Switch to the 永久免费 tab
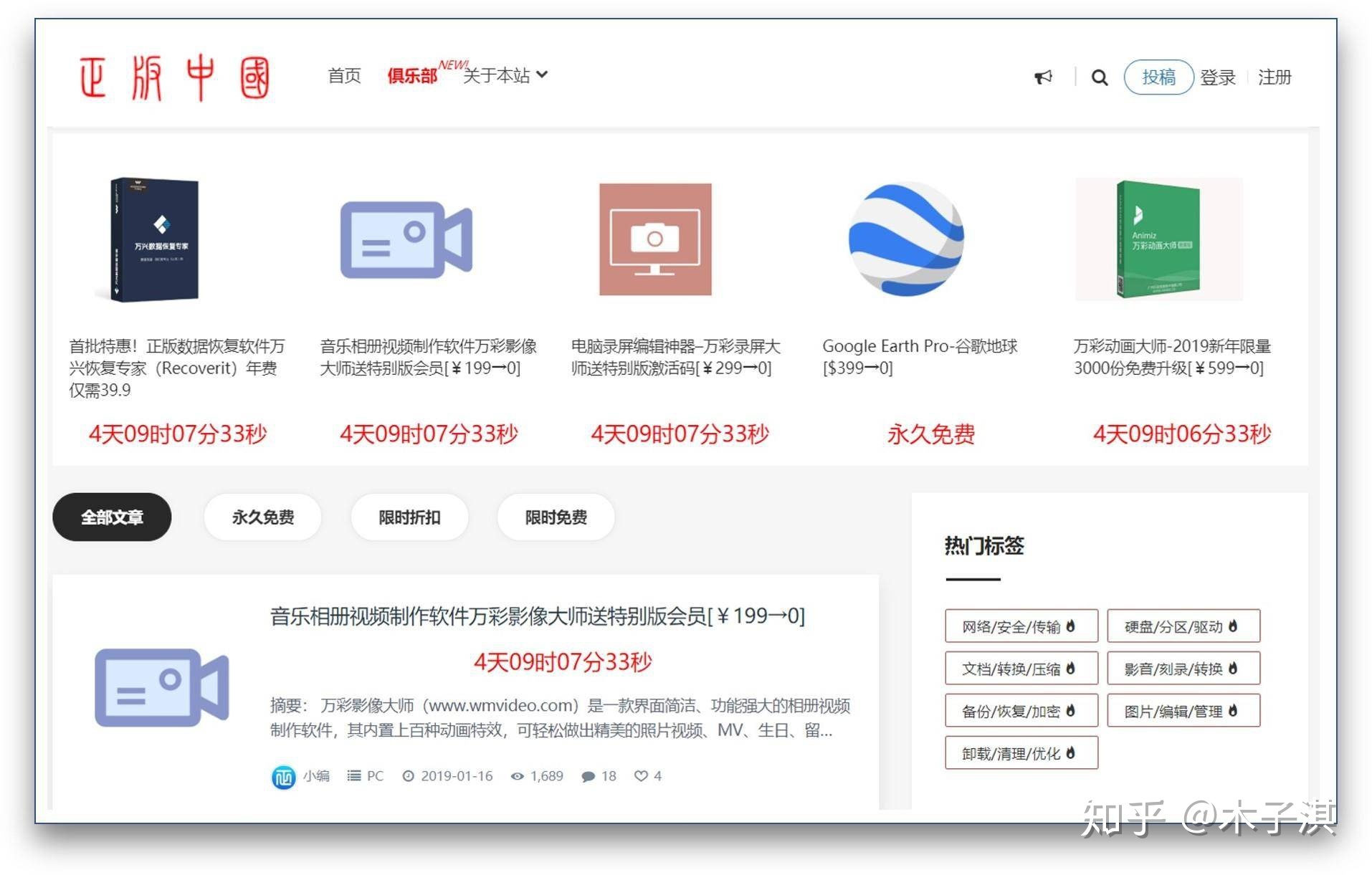1372x875 pixels. pyautogui.click(x=262, y=517)
